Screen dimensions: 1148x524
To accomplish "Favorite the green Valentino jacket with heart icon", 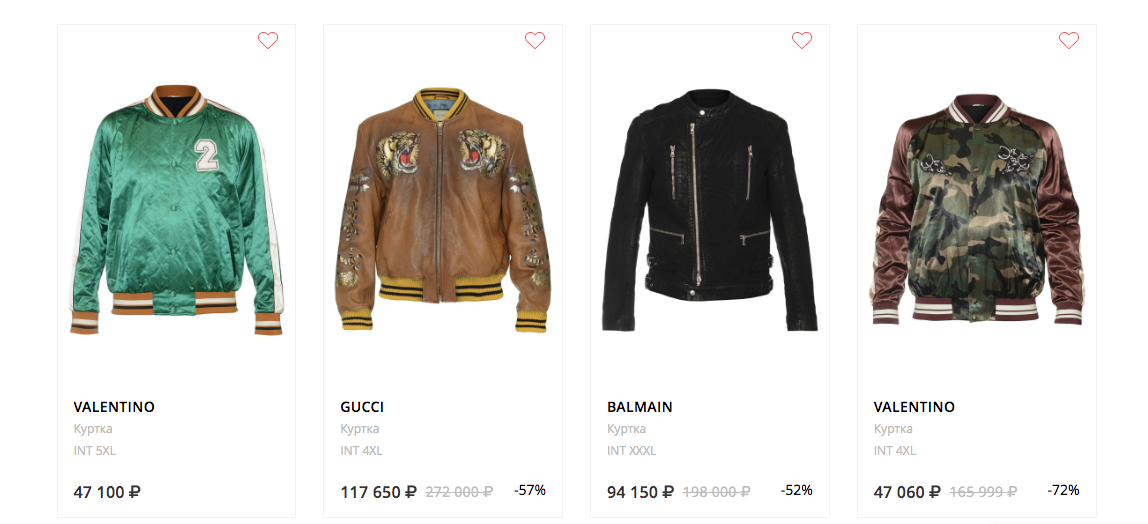I will (x=268, y=41).
